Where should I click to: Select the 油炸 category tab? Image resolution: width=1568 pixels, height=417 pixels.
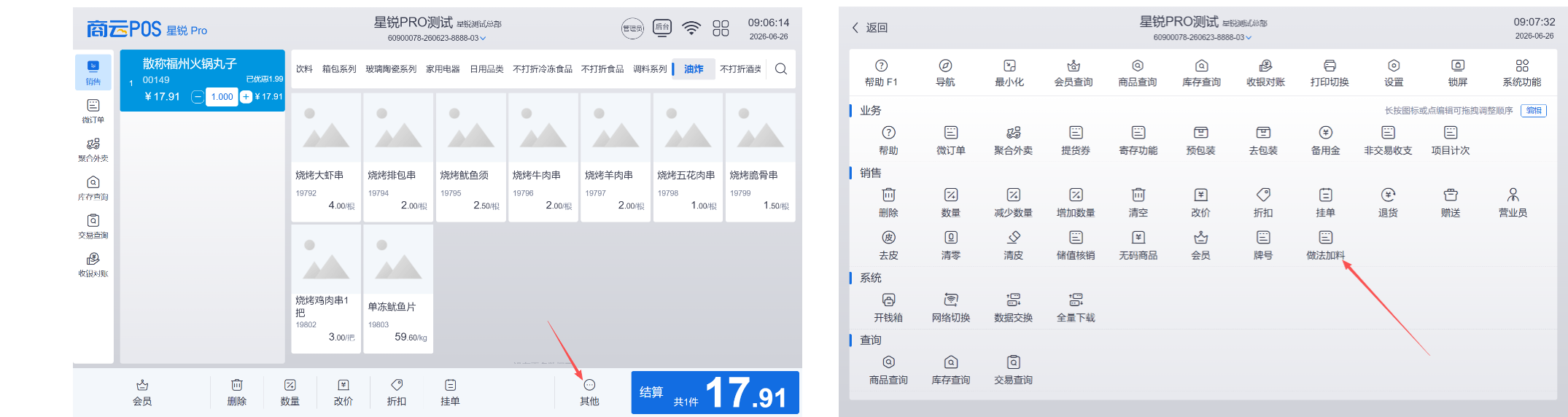point(694,69)
